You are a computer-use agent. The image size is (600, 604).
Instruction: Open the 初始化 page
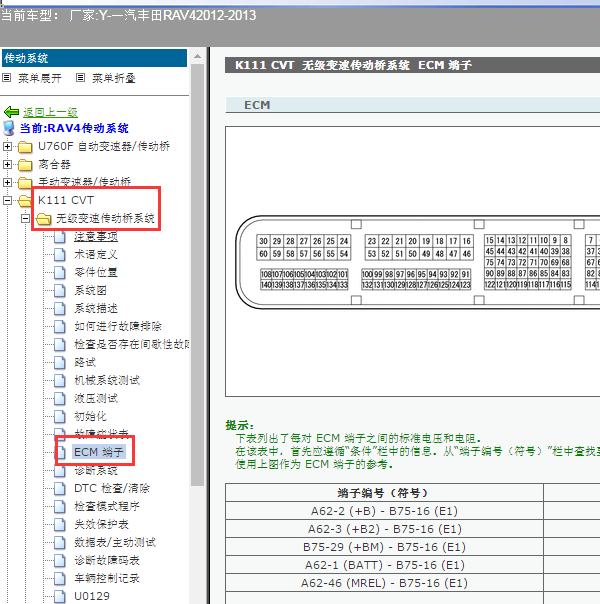(x=91, y=416)
